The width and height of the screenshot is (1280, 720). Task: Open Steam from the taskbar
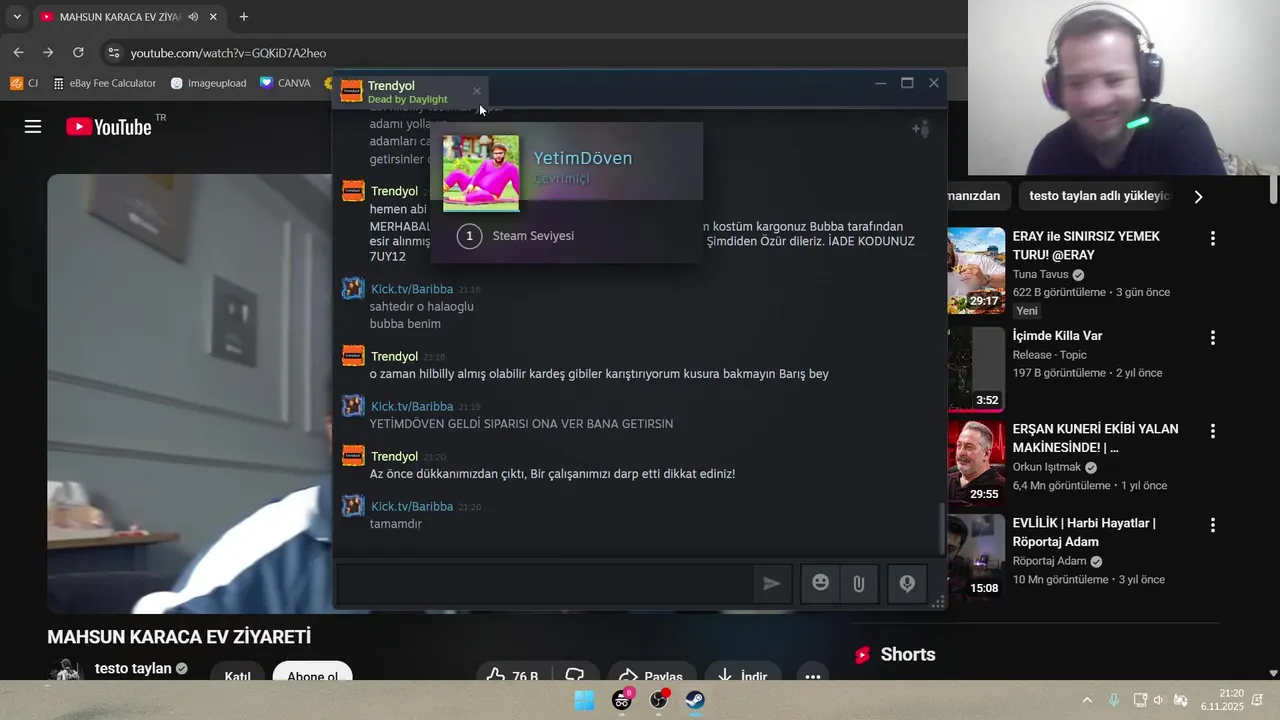(x=695, y=700)
